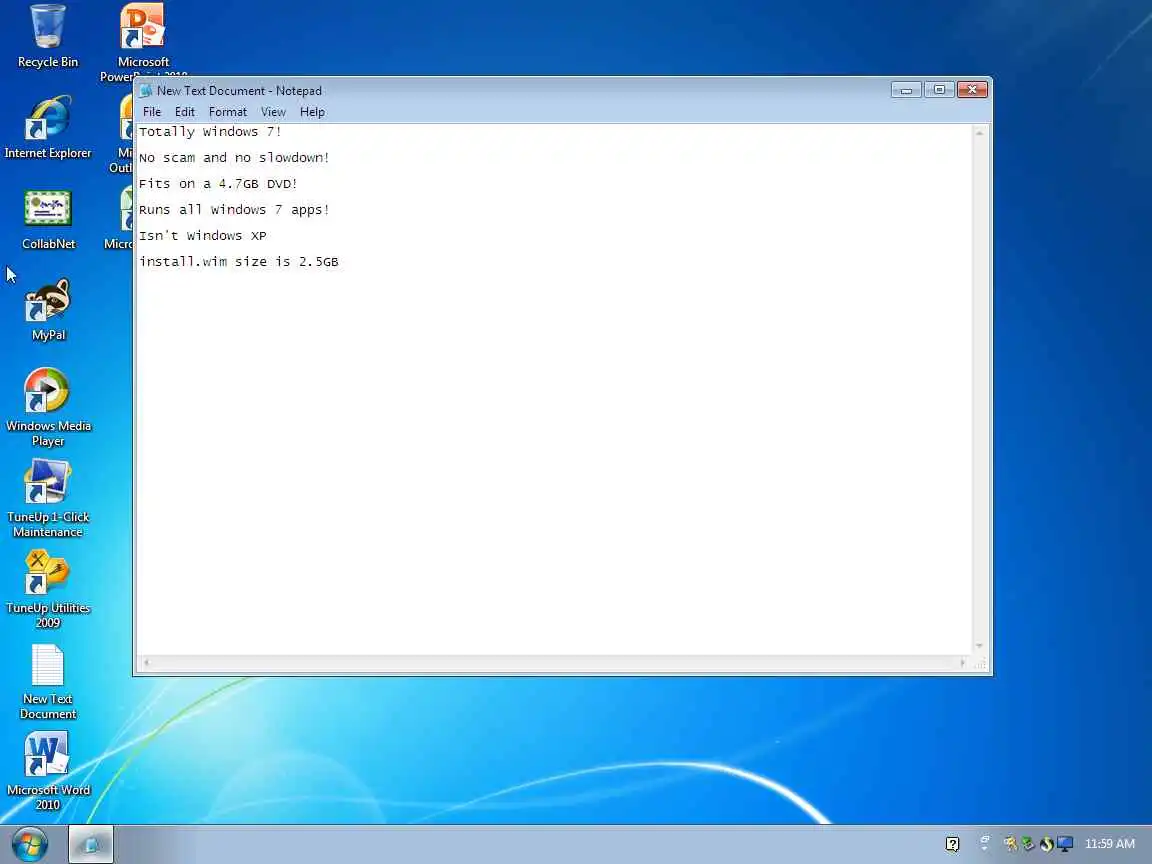This screenshot has height=864, width=1152.
Task: Select the New Text Document file icon
Action: pyautogui.click(x=48, y=681)
